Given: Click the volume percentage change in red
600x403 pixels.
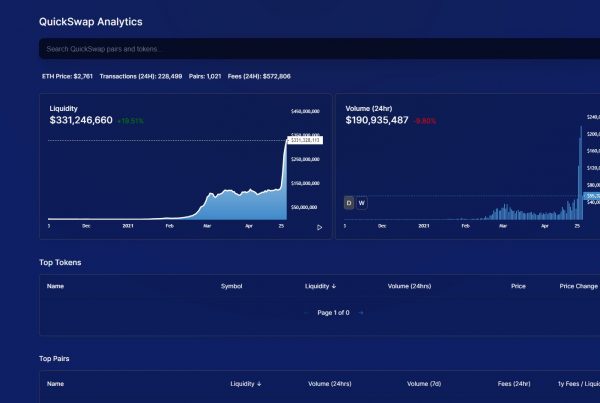Looking at the screenshot, I should pos(425,121).
